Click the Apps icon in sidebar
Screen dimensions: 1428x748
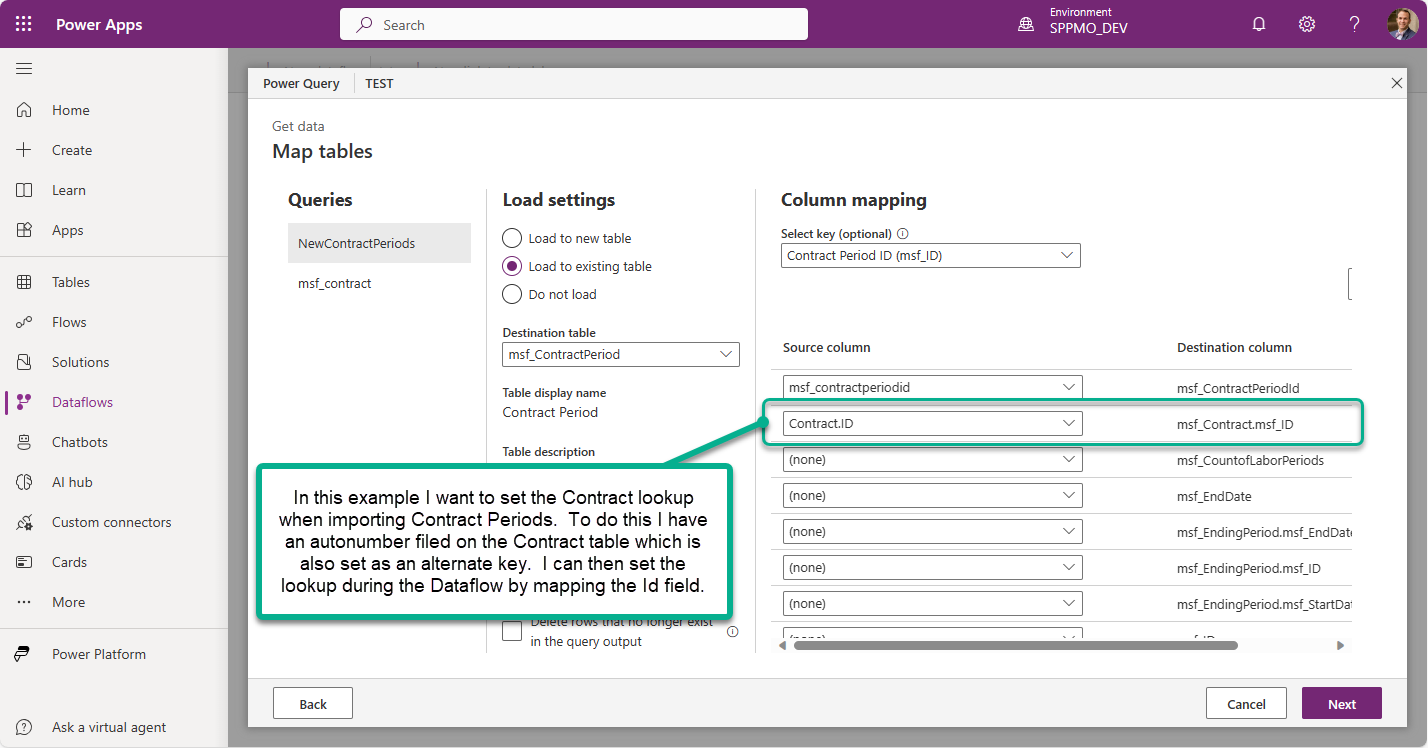pyautogui.click(x=25, y=230)
